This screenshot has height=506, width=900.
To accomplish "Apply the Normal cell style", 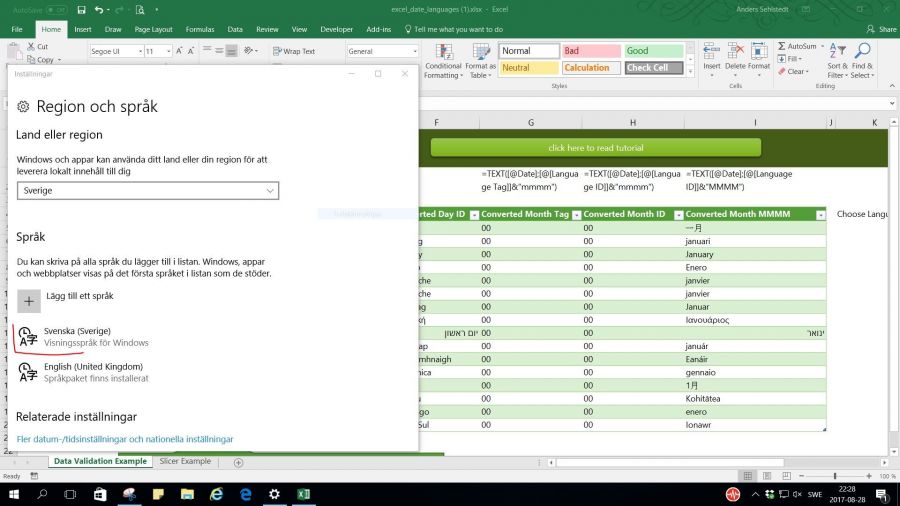I will click(x=529, y=51).
